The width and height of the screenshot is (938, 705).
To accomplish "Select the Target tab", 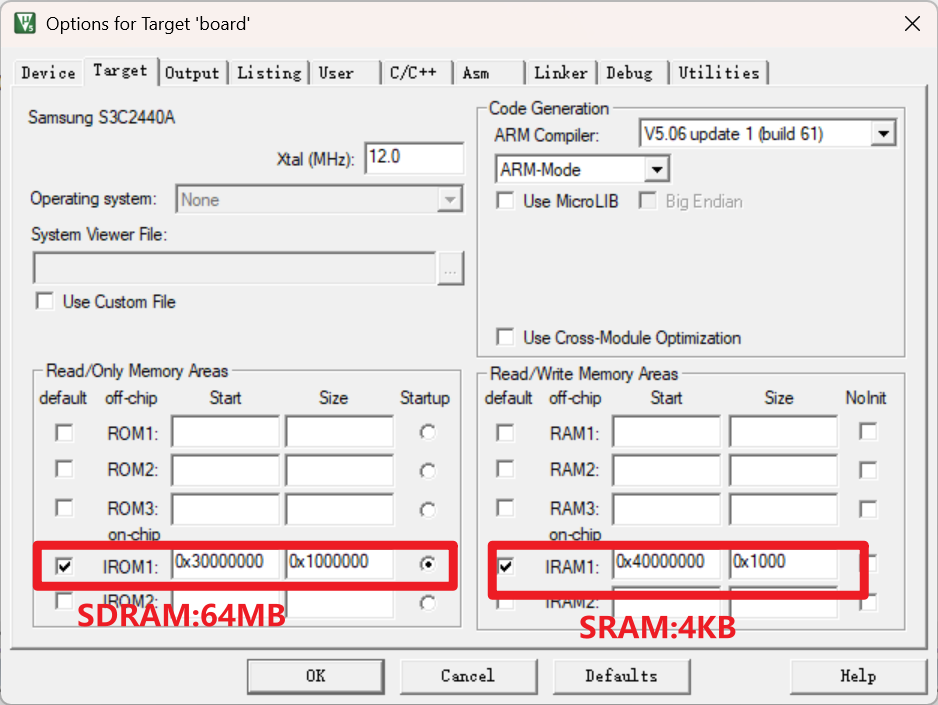I will (121, 71).
